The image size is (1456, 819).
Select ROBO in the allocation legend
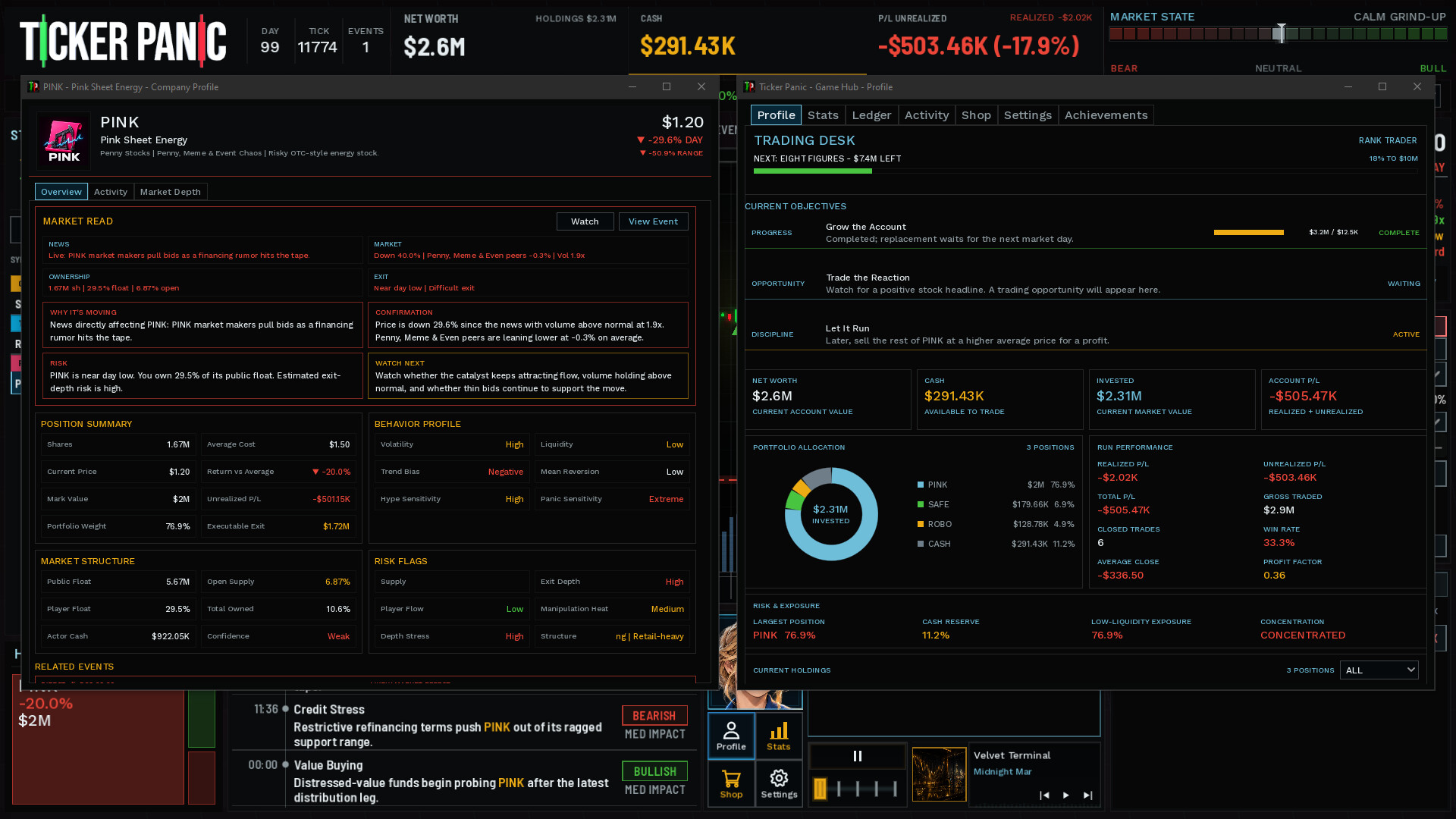click(x=996, y=524)
